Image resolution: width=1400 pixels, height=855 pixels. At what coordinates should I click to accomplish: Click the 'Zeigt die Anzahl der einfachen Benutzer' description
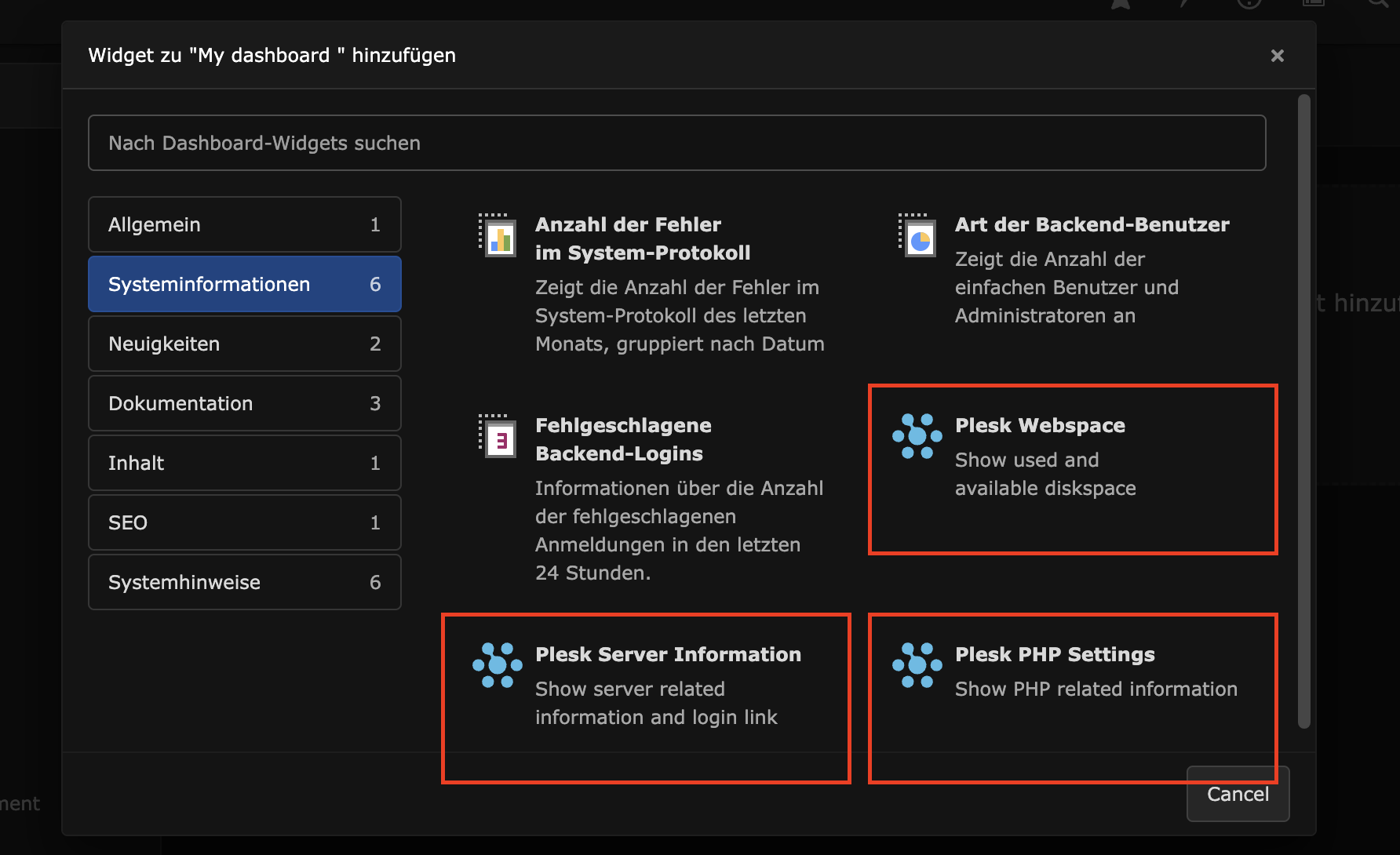(x=1066, y=287)
